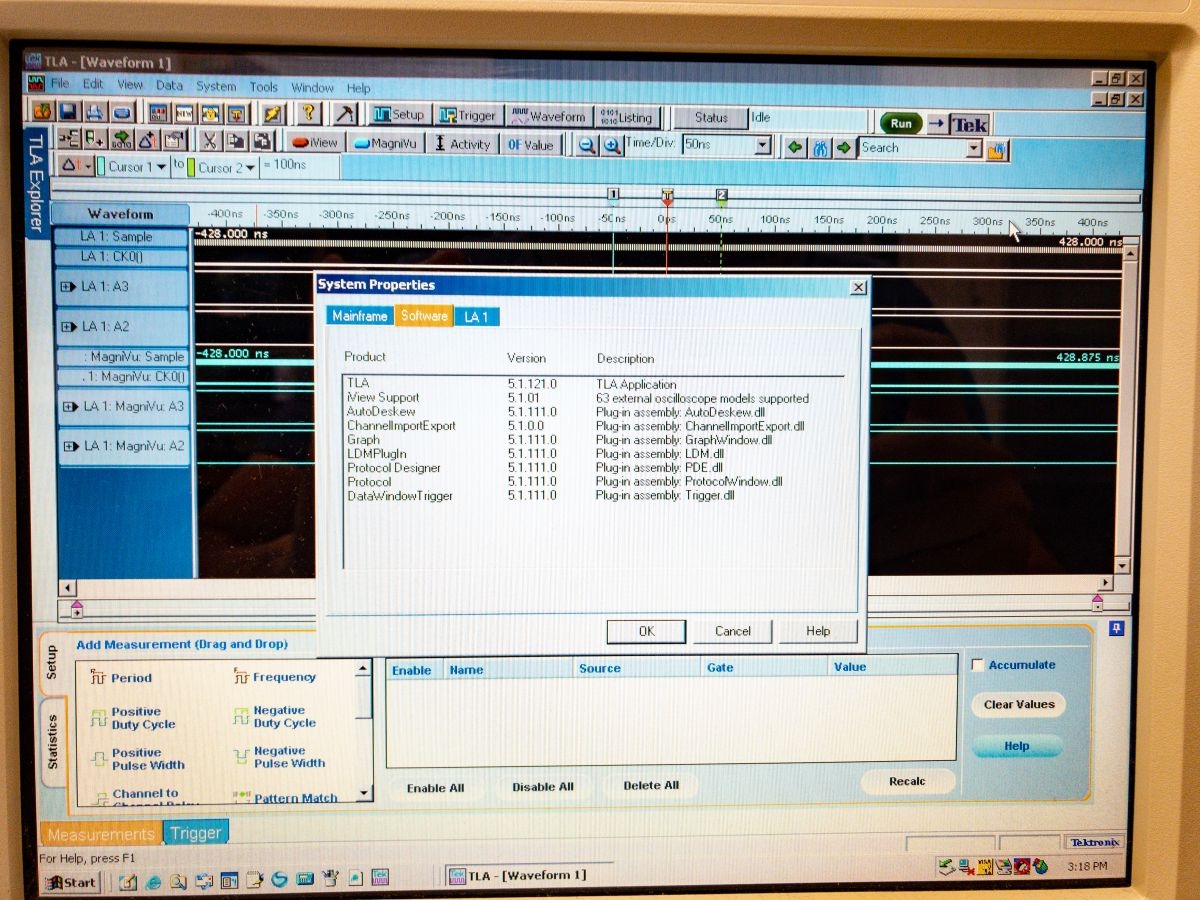Switch to the bottom Trigger tab
The image size is (1200, 900).
pyautogui.click(x=195, y=833)
